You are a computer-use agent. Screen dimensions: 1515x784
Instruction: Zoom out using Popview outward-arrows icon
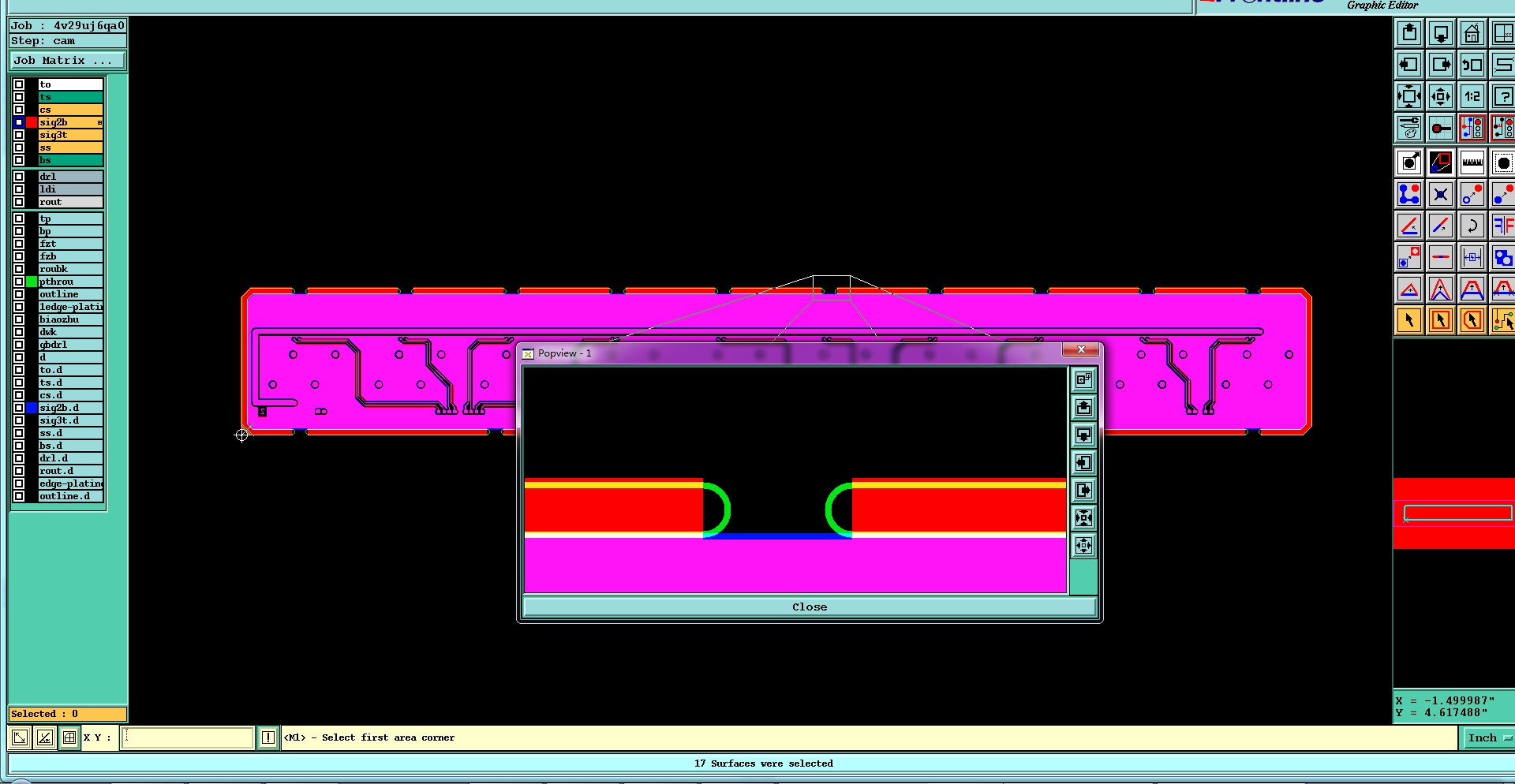pyautogui.click(x=1083, y=545)
